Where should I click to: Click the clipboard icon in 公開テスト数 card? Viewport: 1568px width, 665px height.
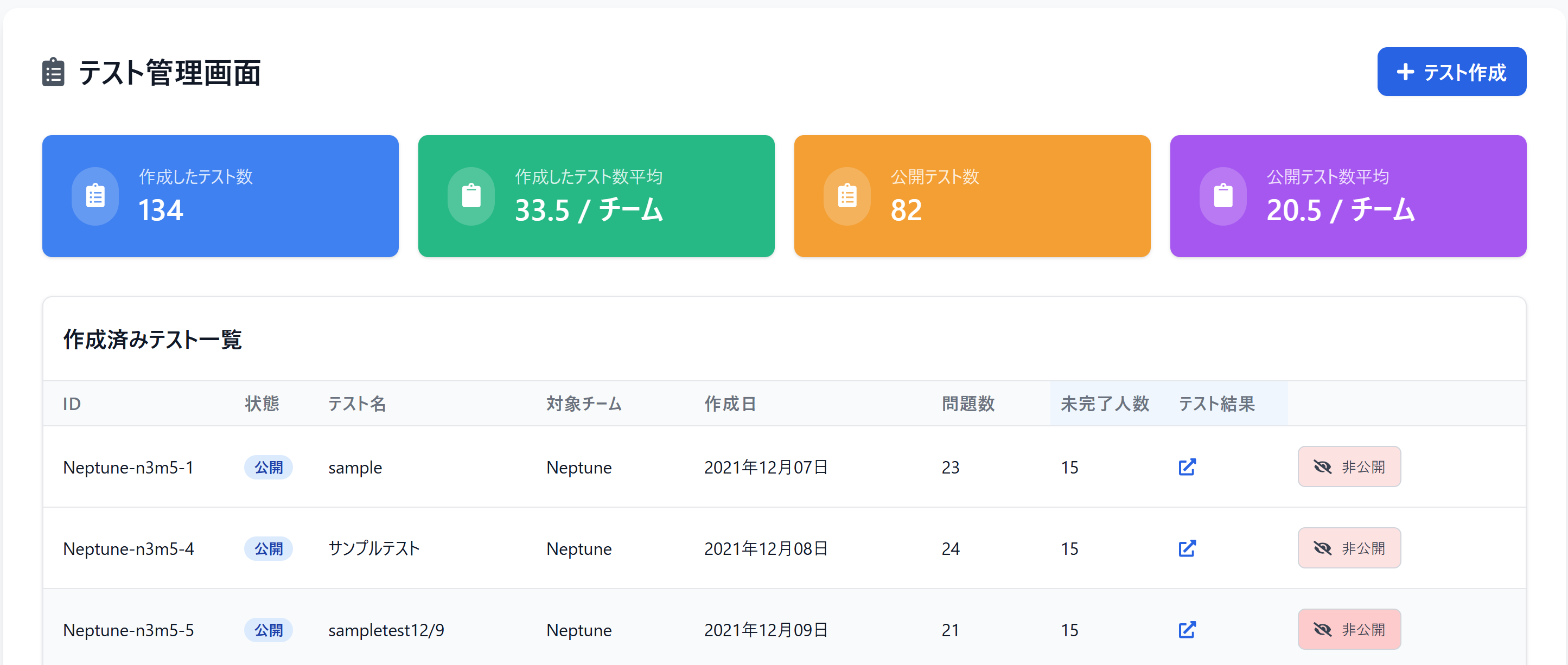click(x=847, y=196)
